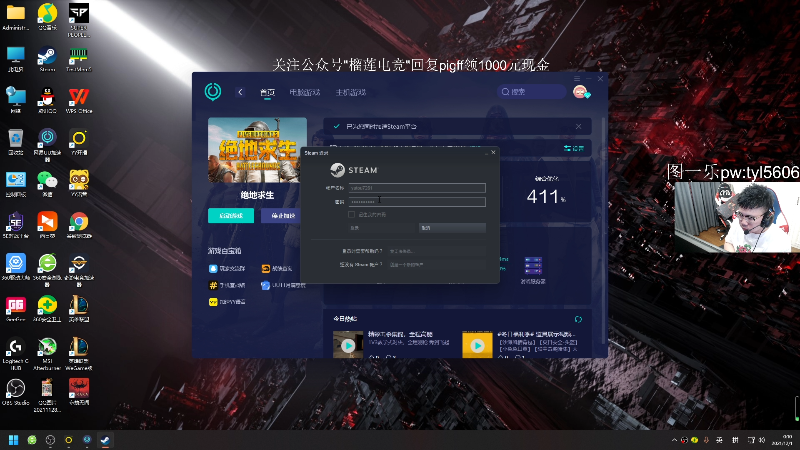Click the volume icon in the system tray
The image size is (800, 450).
762,440
